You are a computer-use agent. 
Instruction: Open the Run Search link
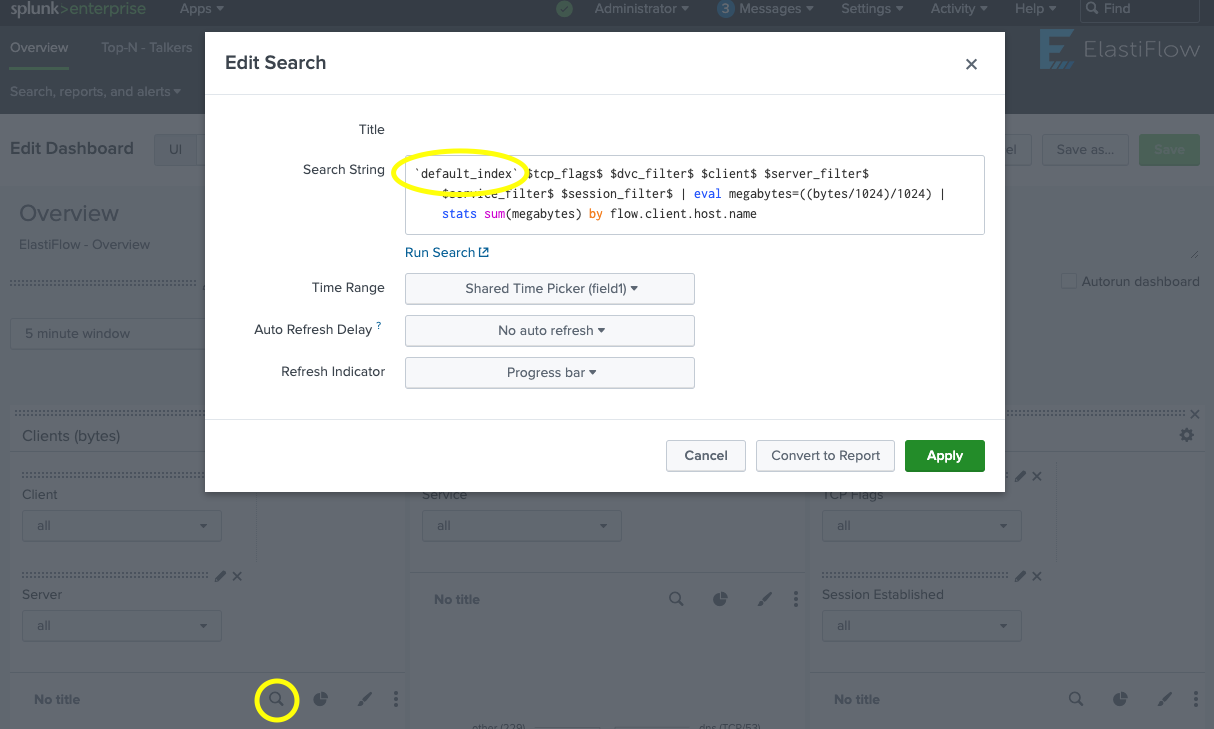point(446,253)
